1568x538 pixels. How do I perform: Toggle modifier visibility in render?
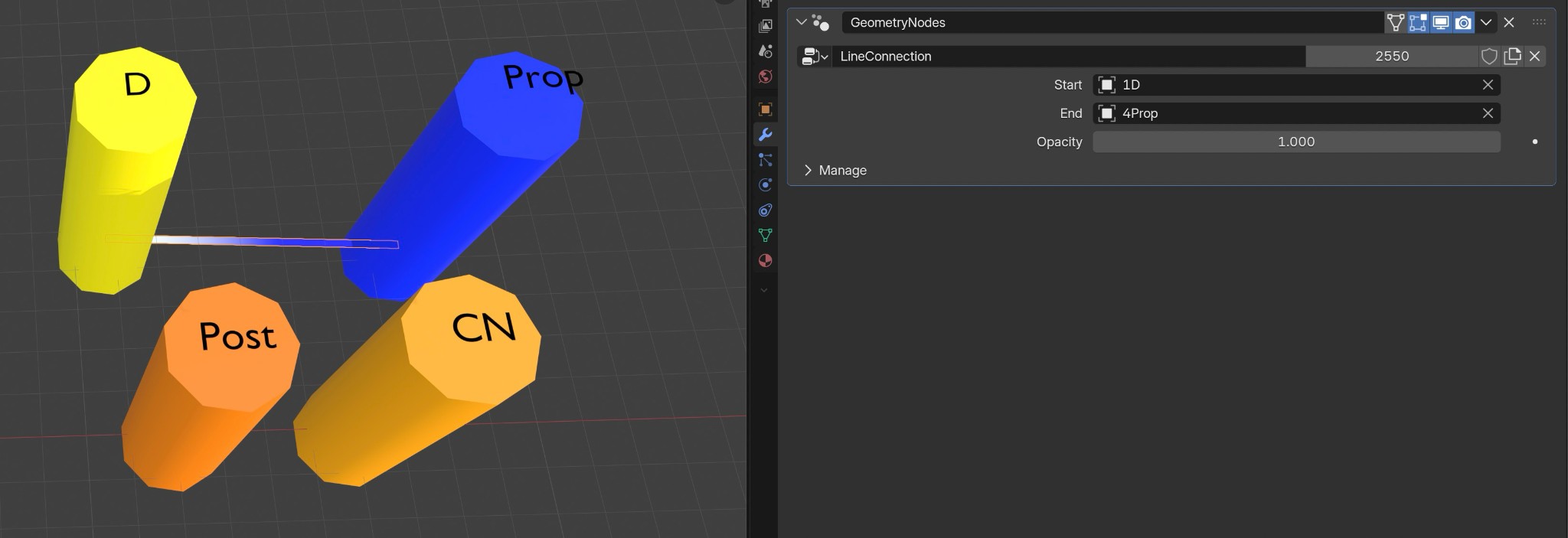pos(1463,23)
